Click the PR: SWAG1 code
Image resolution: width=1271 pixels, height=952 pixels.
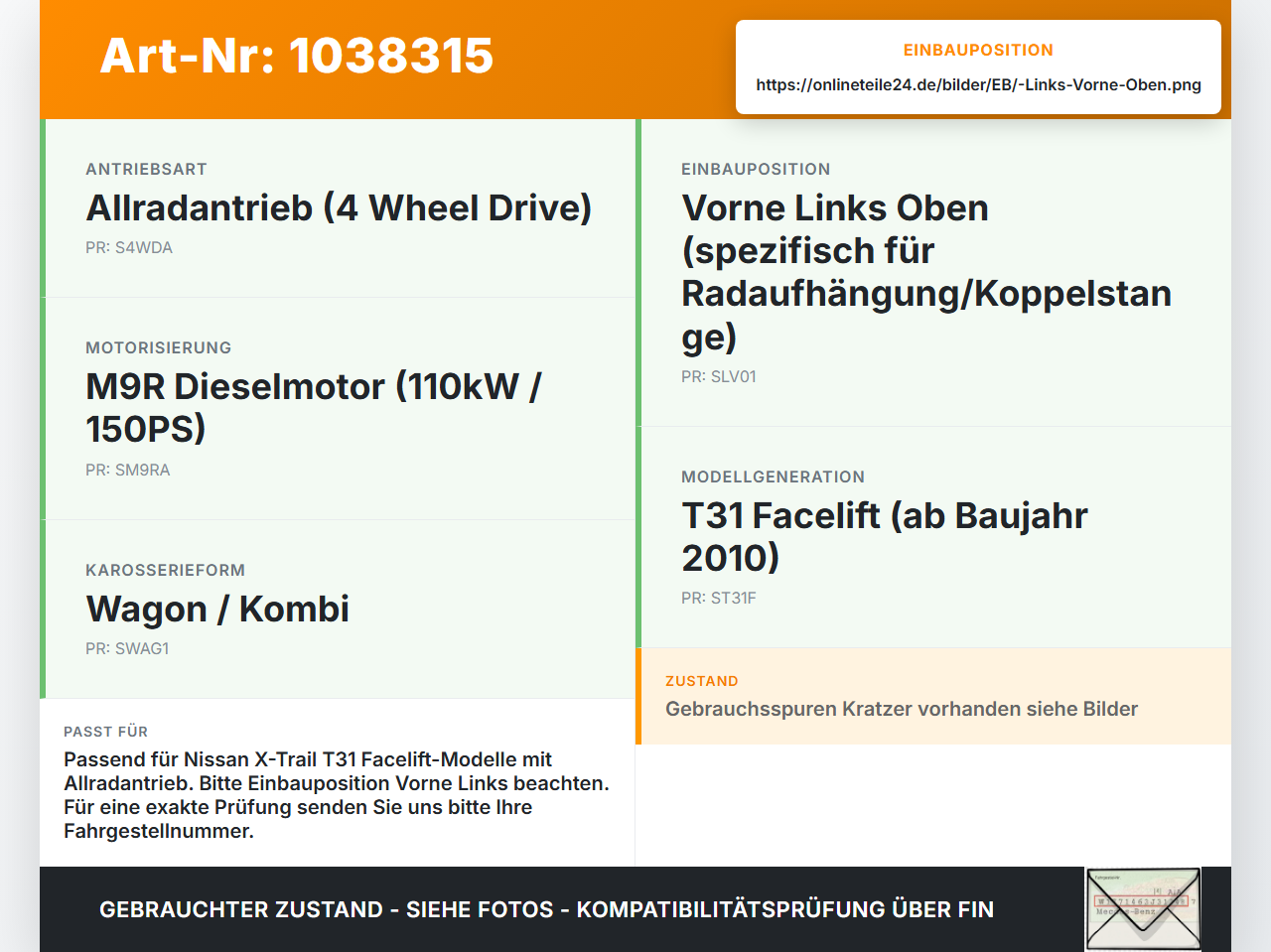coord(127,648)
